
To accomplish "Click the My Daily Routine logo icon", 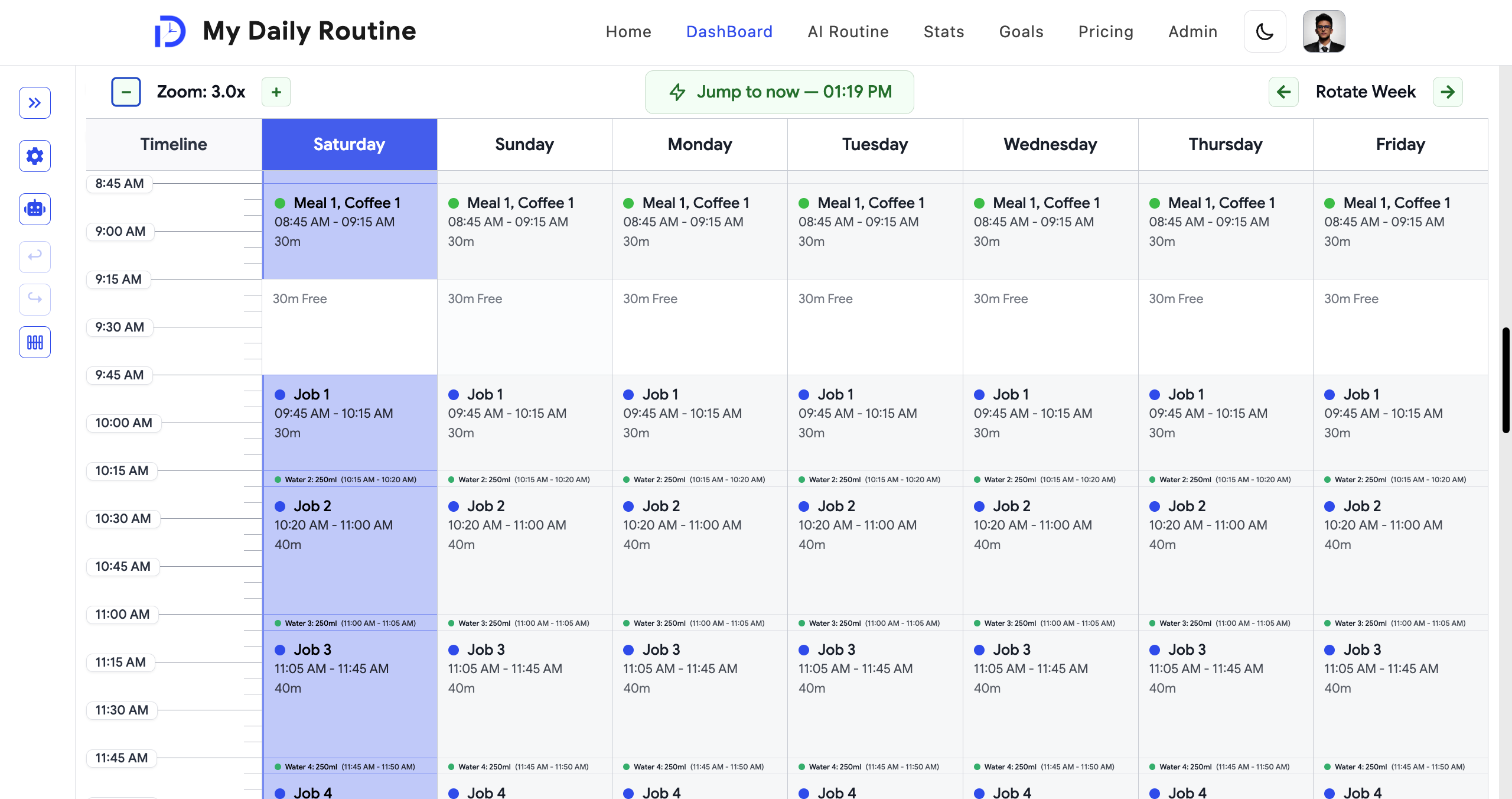I will point(170,31).
